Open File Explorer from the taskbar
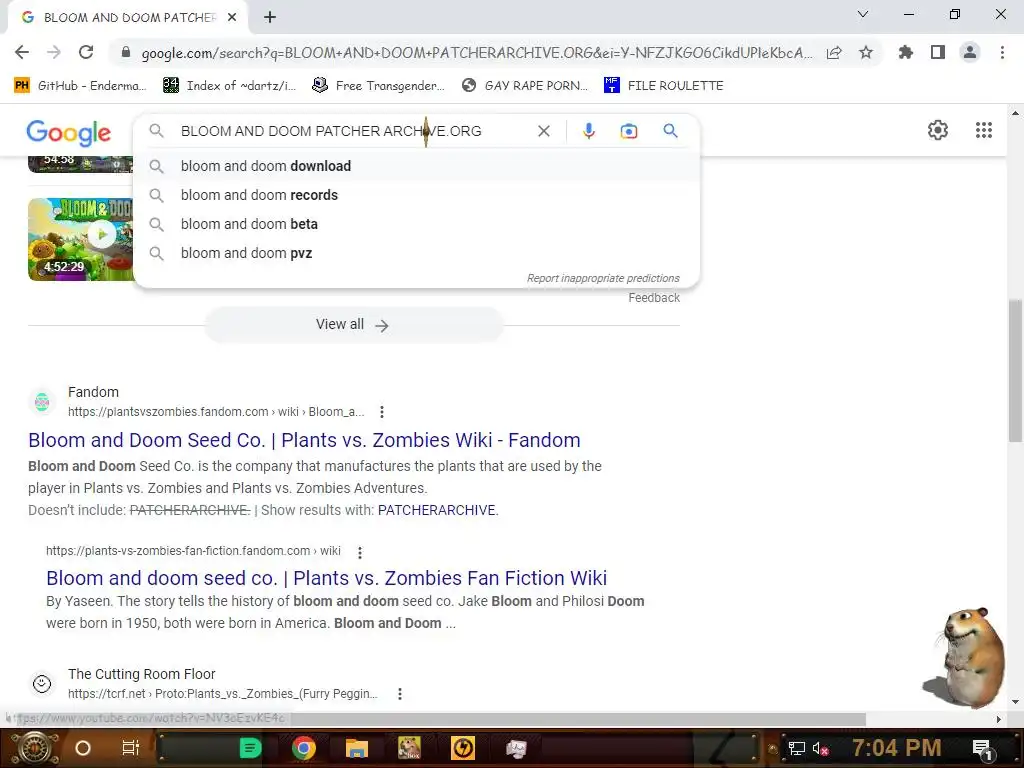 point(357,748)
